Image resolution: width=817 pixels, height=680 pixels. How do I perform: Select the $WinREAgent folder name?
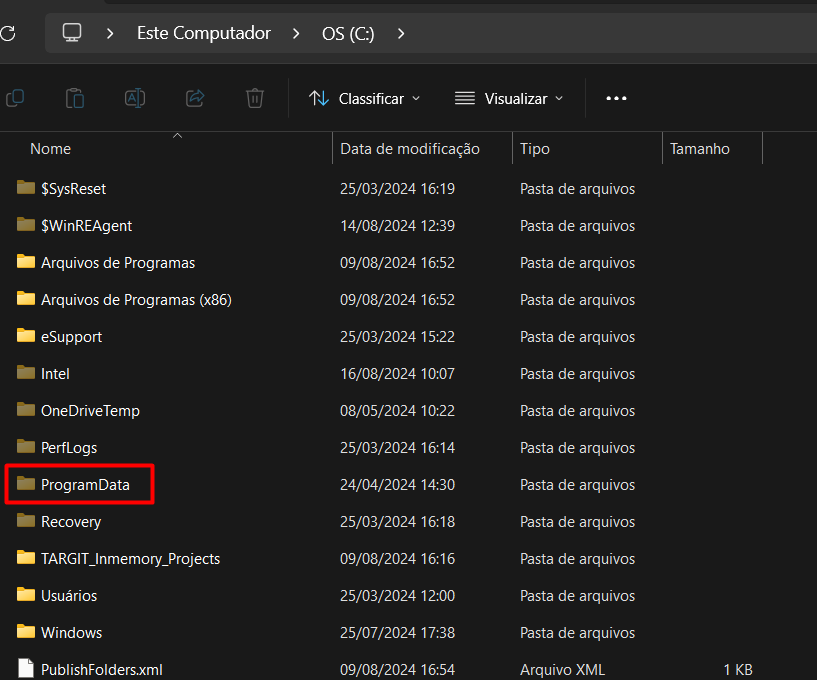coord(86,226)
